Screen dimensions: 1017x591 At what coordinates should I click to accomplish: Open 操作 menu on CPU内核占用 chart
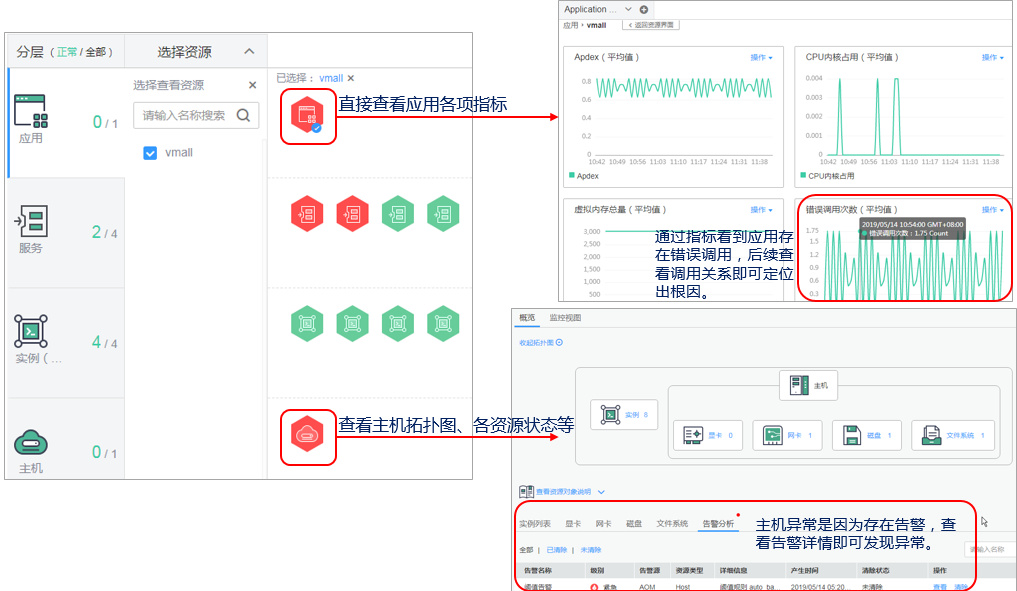[993, 58]
